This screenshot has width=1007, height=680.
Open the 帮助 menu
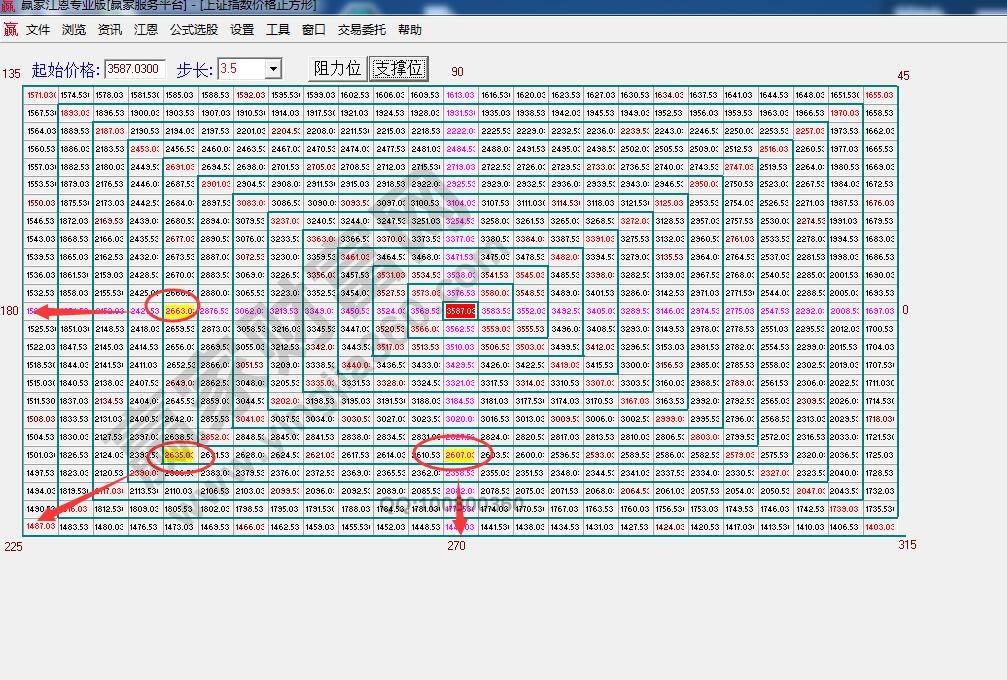tap(410, 30)
